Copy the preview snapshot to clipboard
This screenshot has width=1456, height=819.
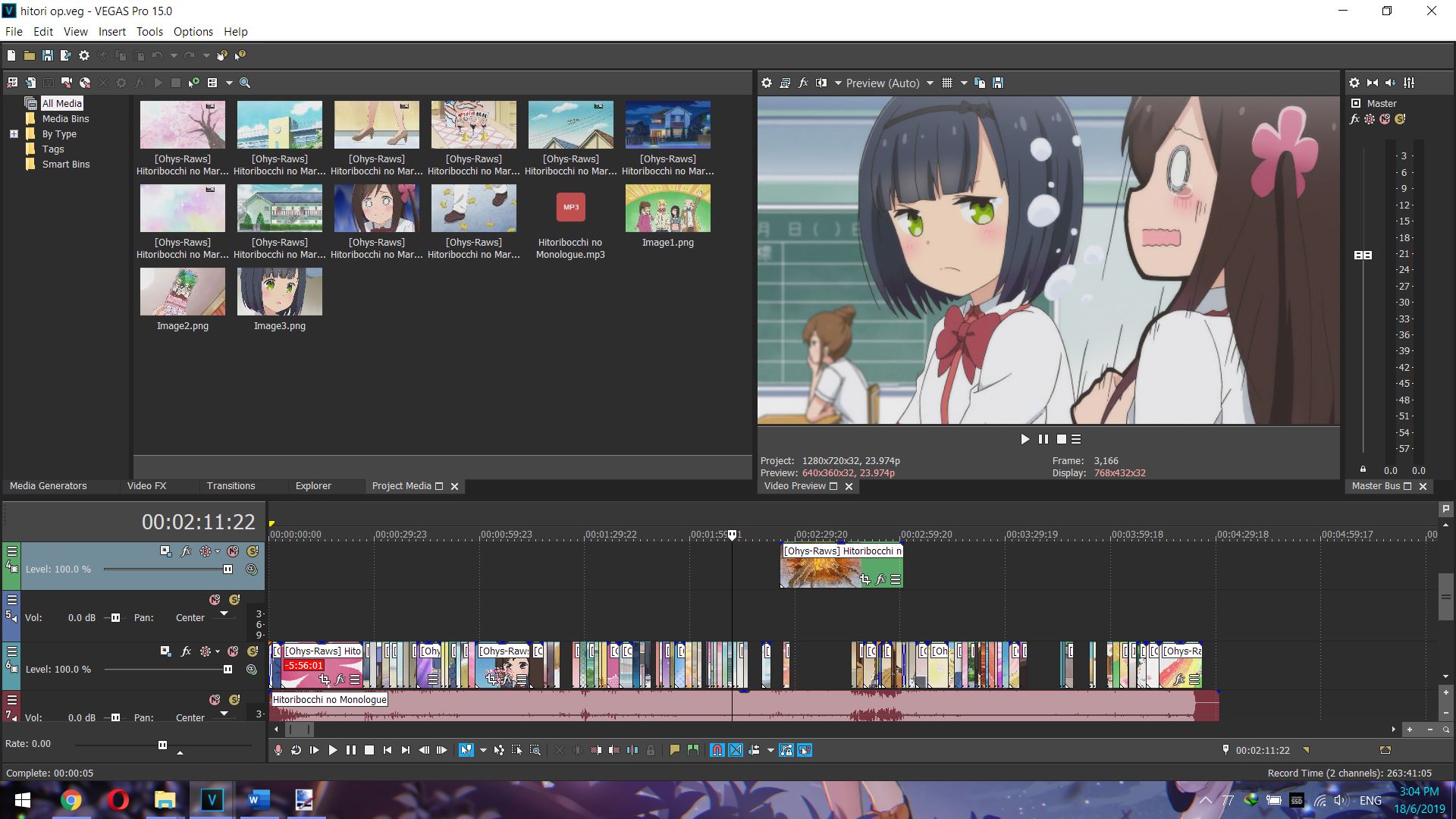pos(980,83)
